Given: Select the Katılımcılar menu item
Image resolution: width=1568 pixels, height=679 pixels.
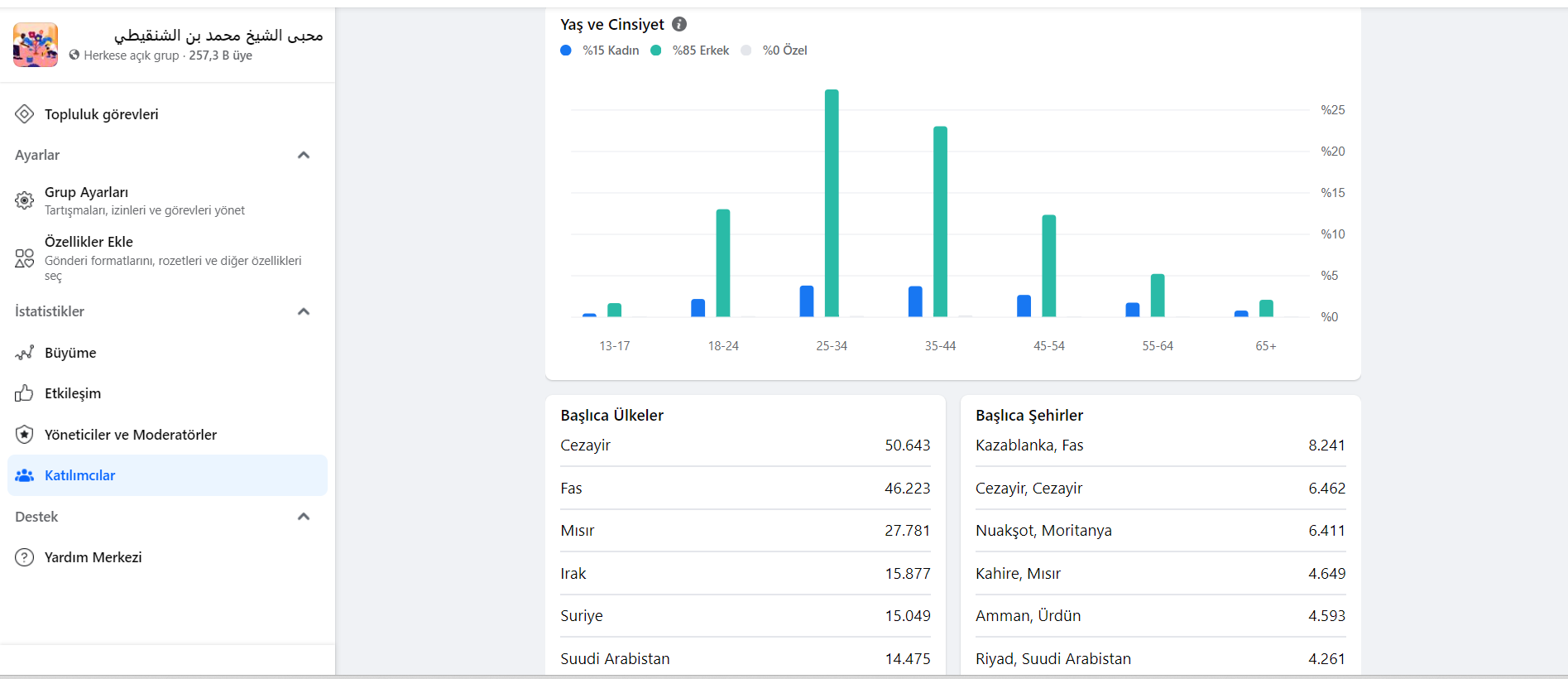Looking at the screenshot, I should click(167, 475).
